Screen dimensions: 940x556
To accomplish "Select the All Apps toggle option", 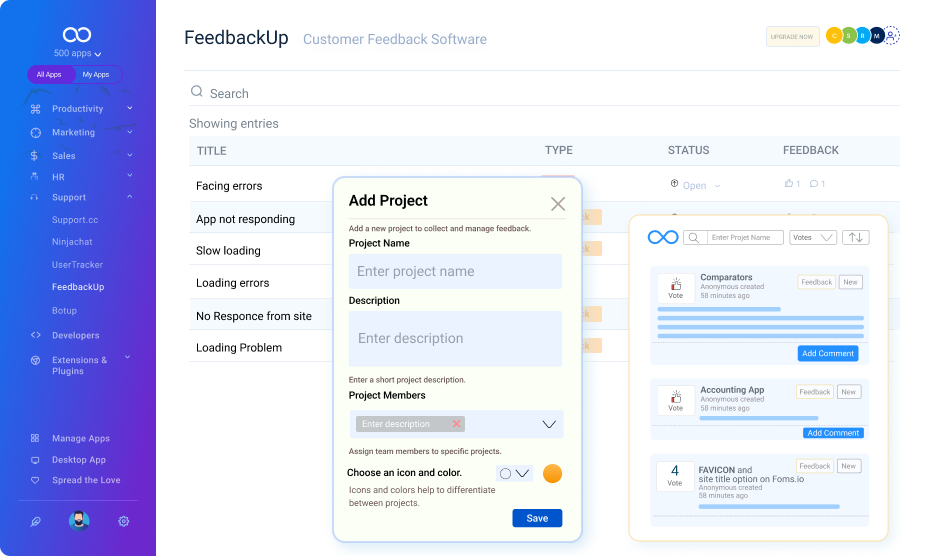I will coord(49,75).
